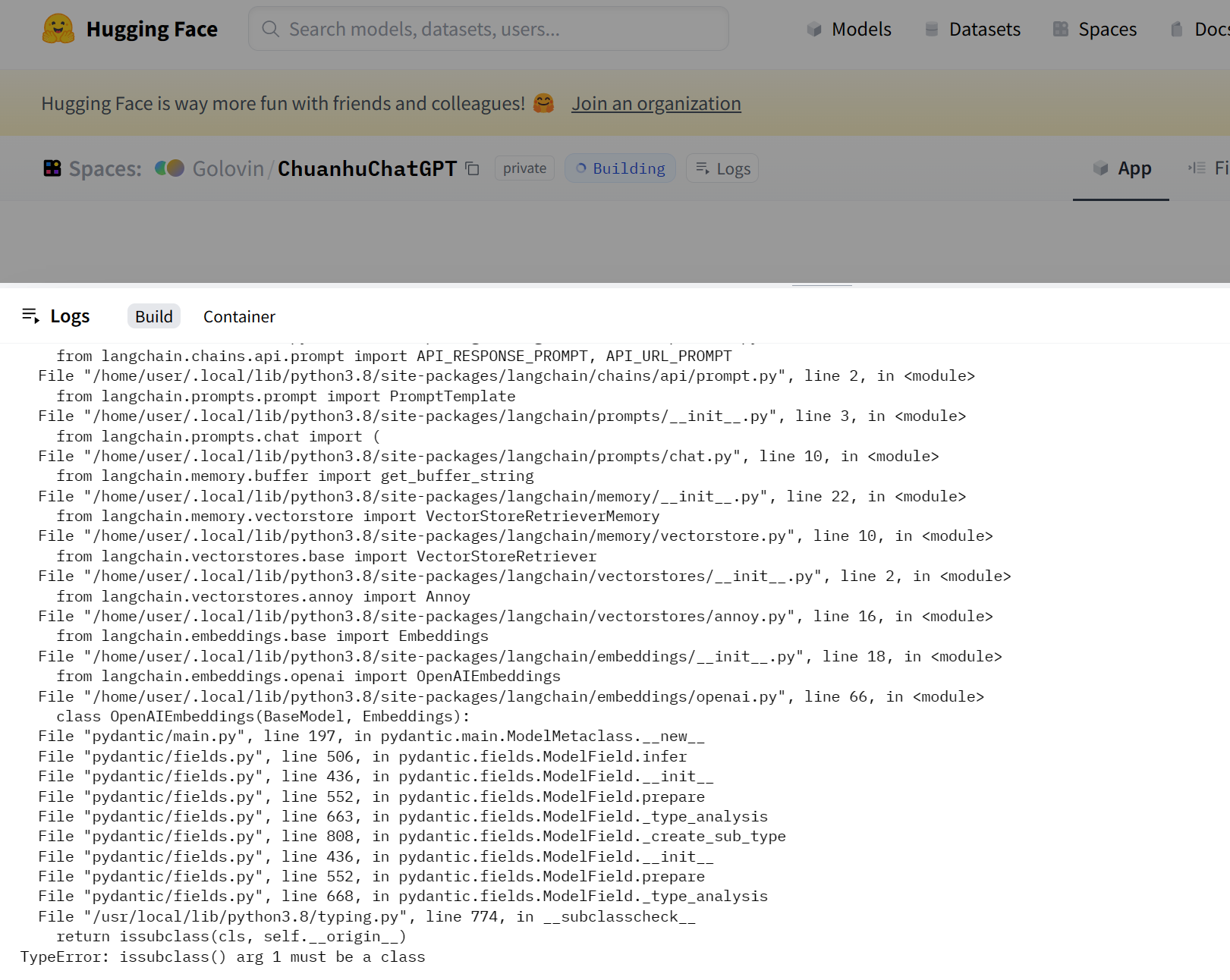The height and width of the screenshot is (980, 1230).
Task: Open the Docs menu item
Action: (x=1210, y=29)
